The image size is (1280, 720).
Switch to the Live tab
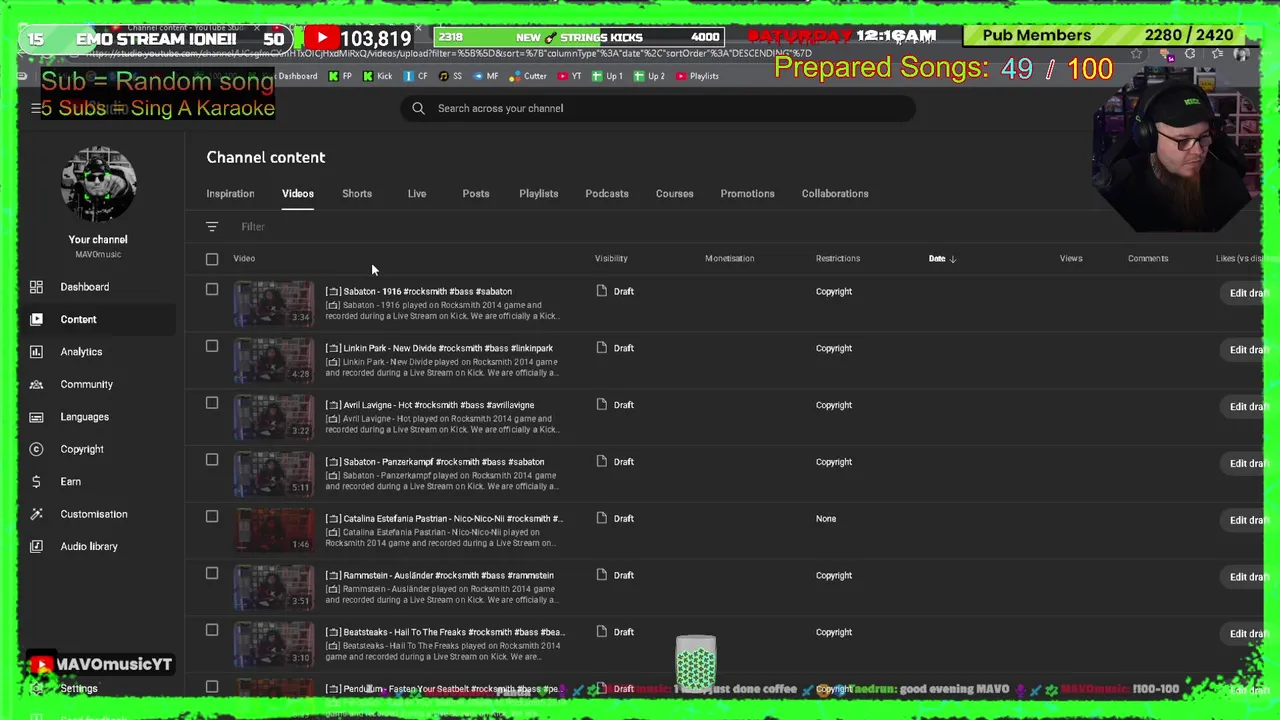pyautogui.click(x=417, y=194)
